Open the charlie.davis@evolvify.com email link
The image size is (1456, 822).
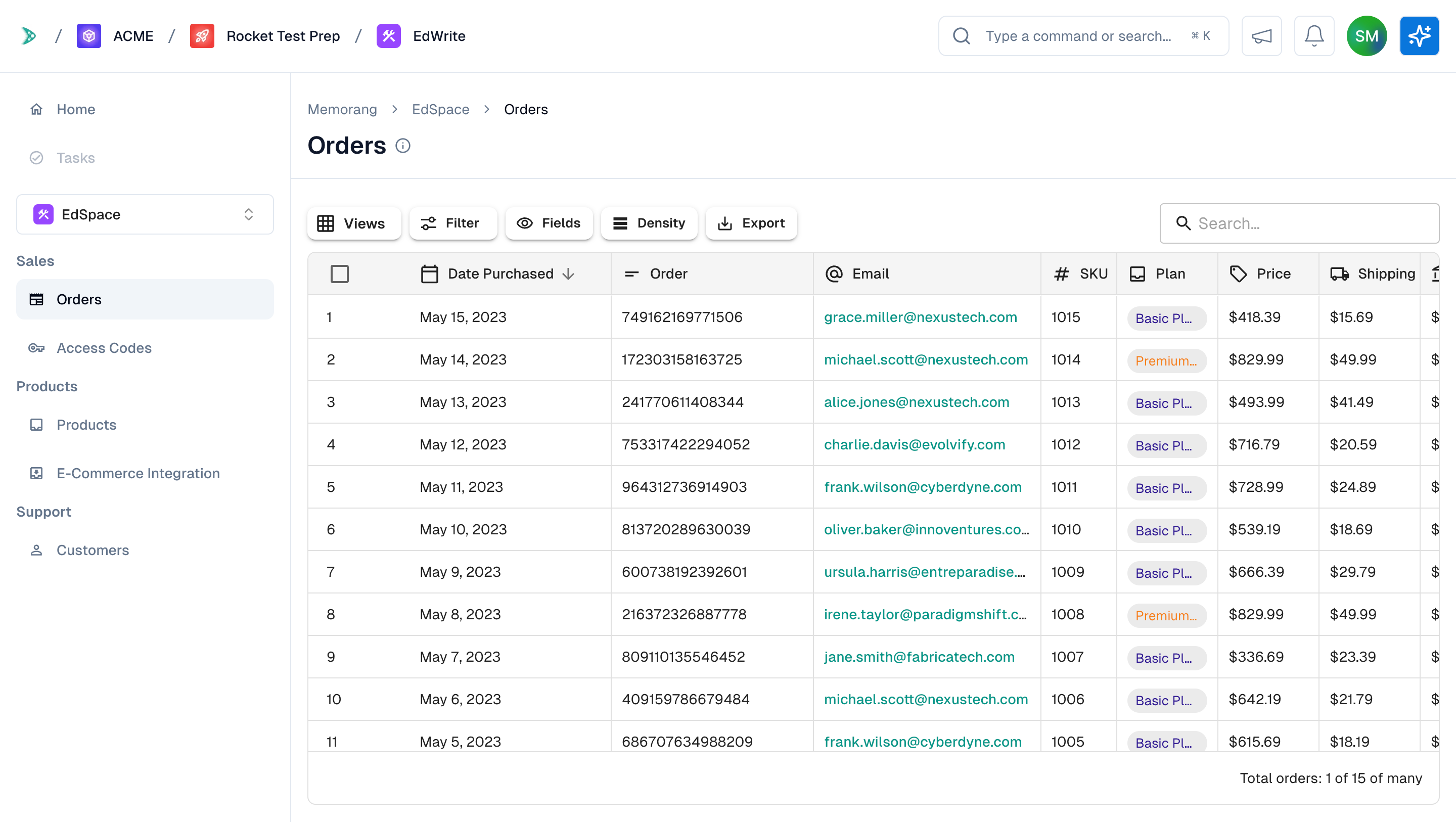[x=915, y=444]
